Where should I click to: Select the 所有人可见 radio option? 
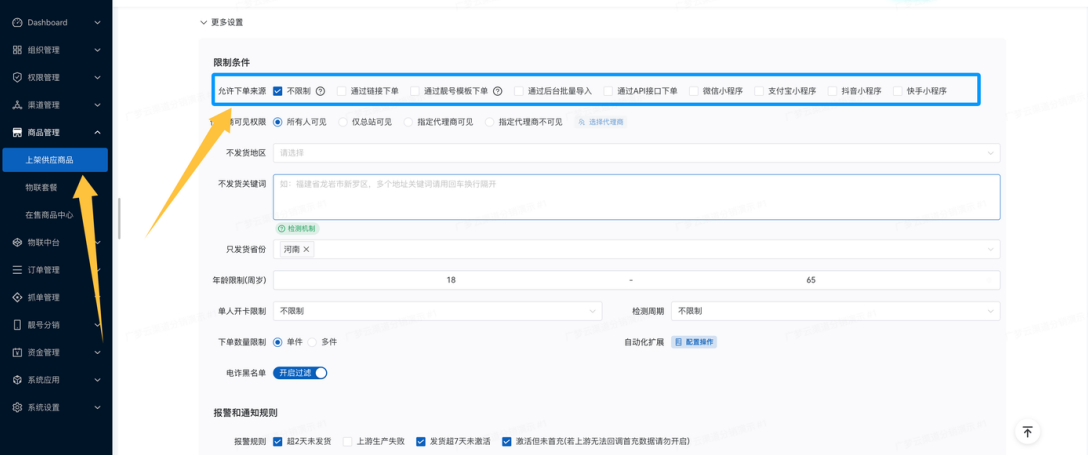tap(278, 122)
